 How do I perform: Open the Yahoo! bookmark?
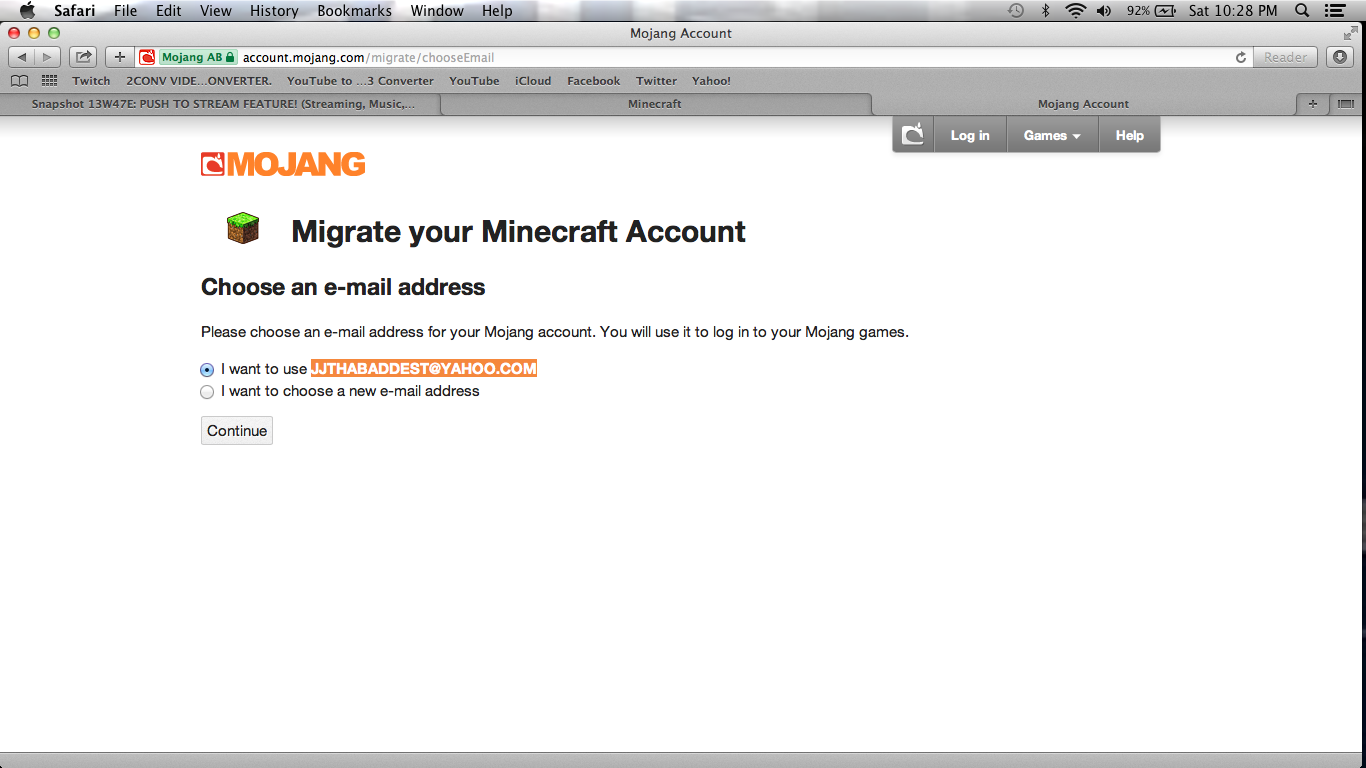pos(711,81)
